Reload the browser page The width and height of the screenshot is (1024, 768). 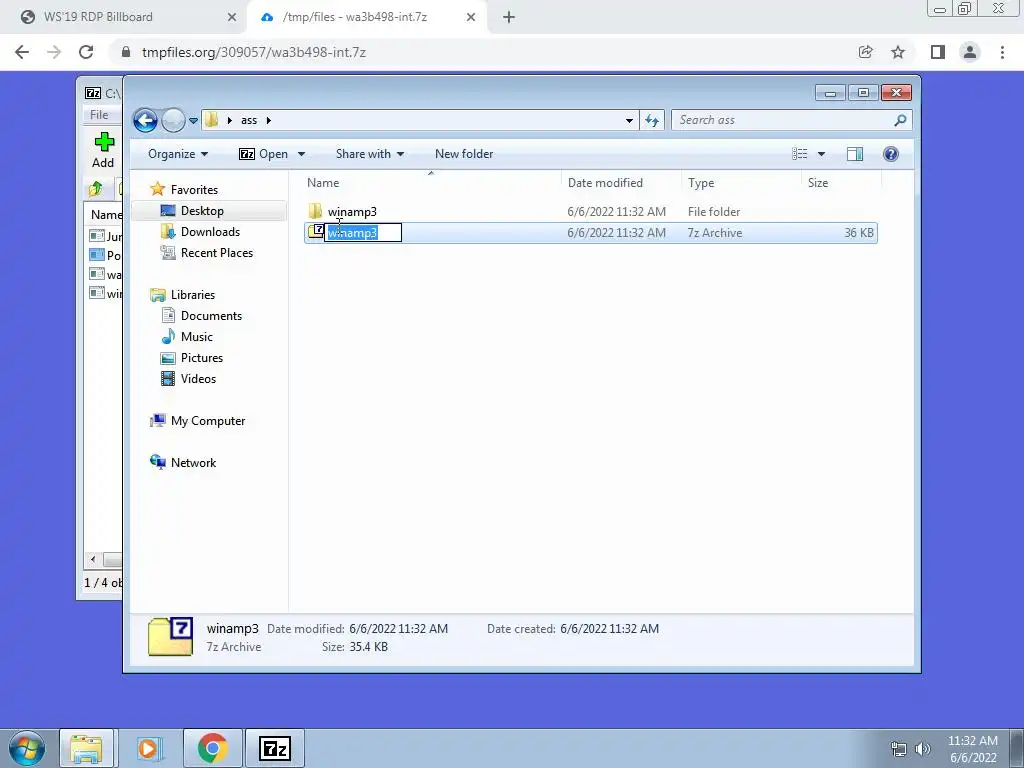pyautogui.click(x=86, y=52)
